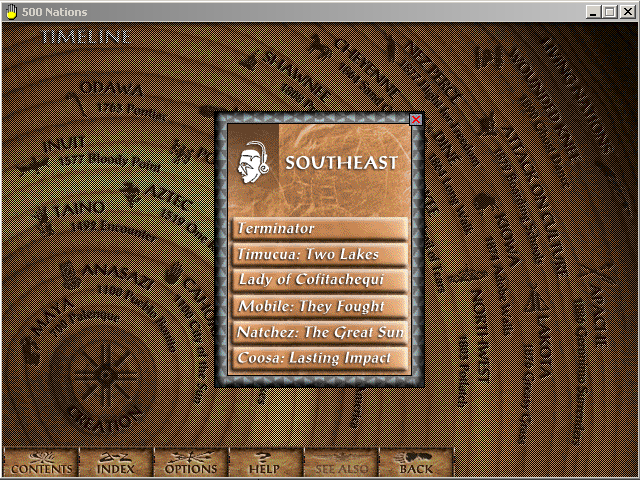This screenshot has height=480, width=640.
Task: Select the MAYA timeline label
Action: [53, 318]
